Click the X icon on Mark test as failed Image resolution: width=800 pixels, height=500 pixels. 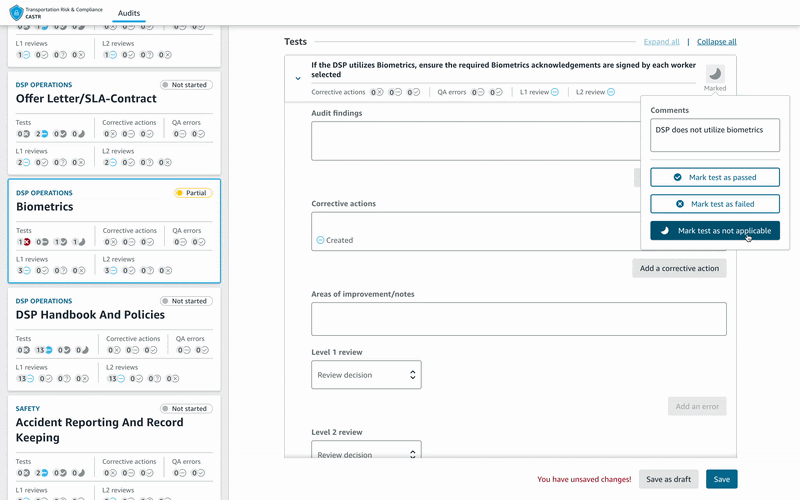(680, 204)
